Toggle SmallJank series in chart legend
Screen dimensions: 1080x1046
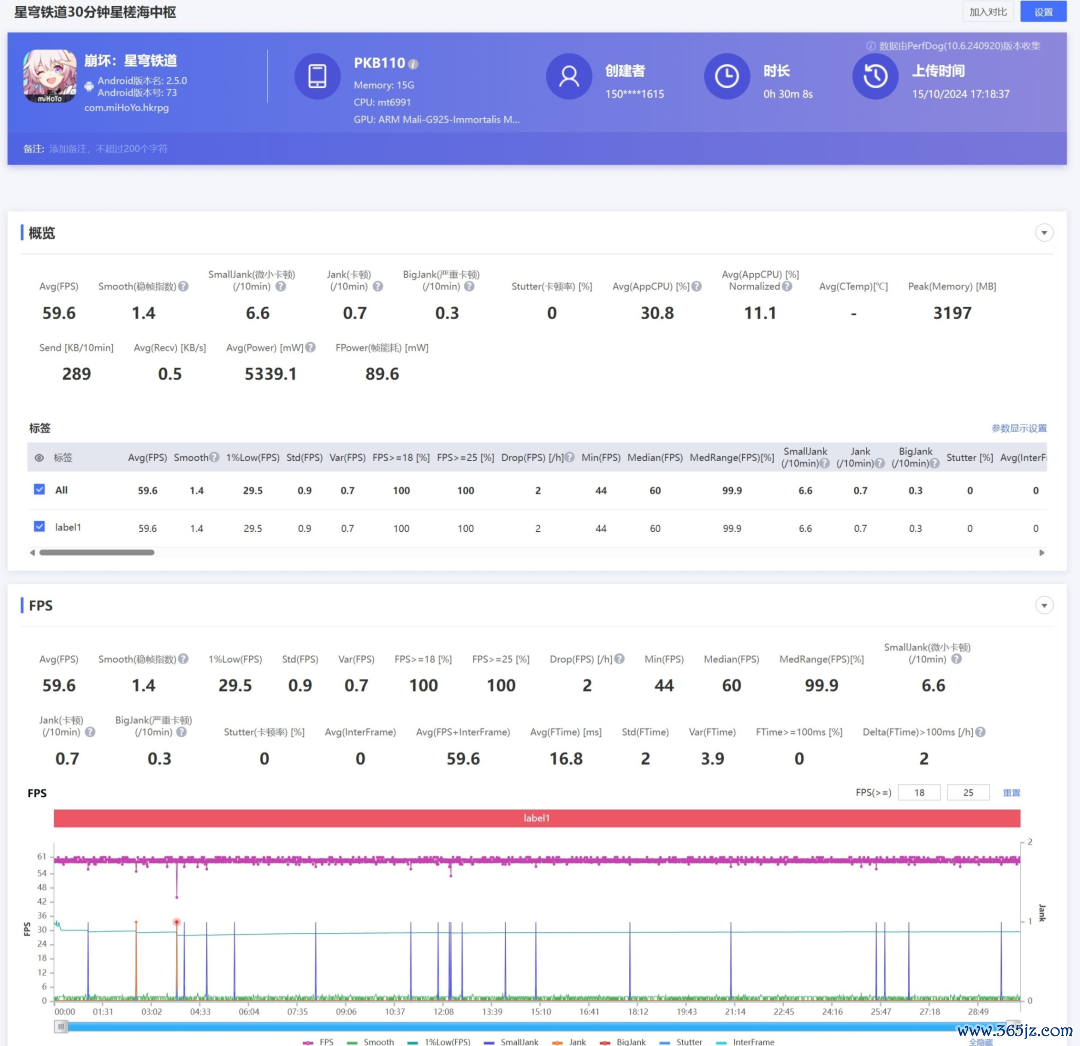coord(511,1042)
